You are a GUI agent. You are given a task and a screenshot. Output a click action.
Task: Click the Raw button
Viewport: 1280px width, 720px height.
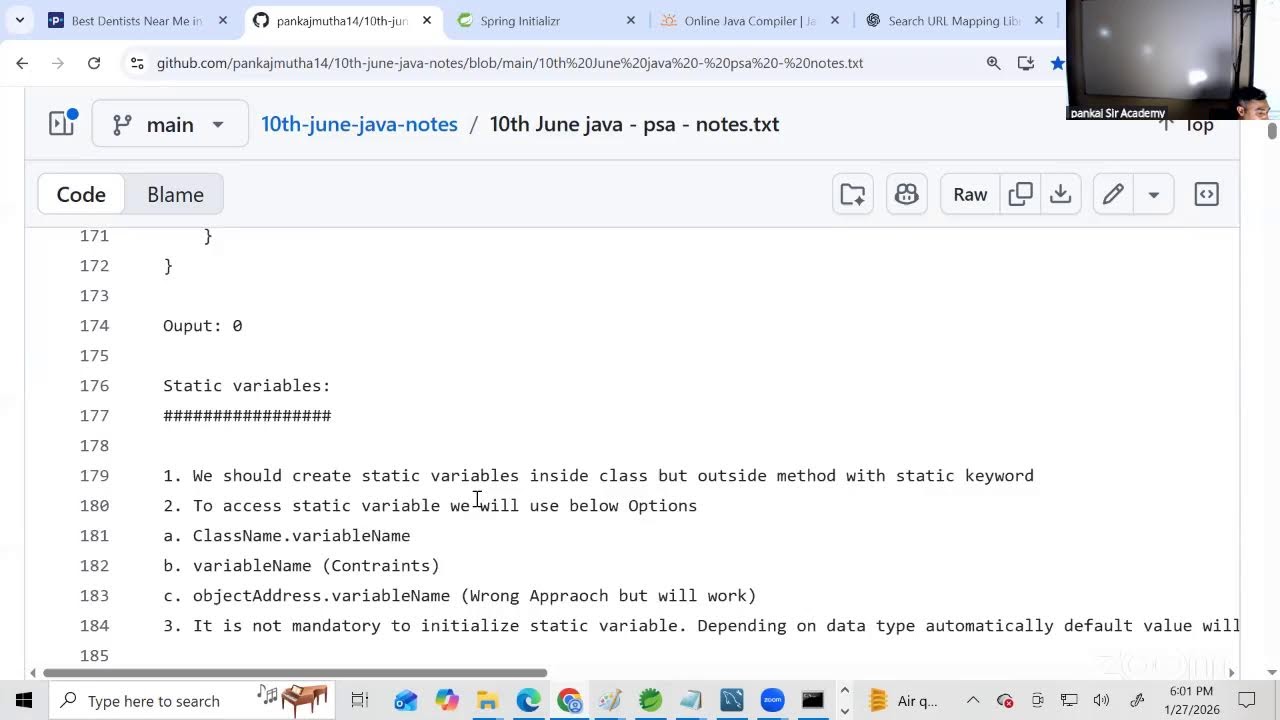[970, 194]
